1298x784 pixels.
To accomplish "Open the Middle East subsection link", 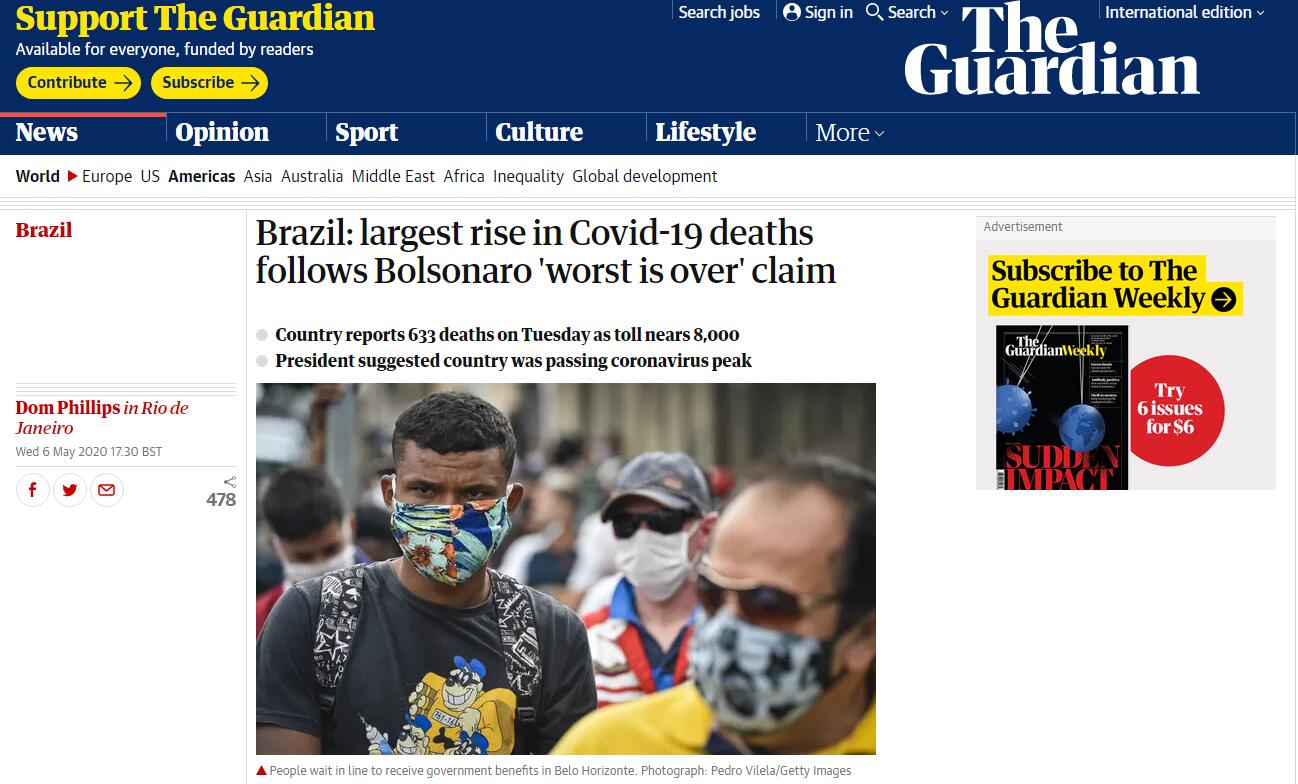I will [x=393, y=176].
